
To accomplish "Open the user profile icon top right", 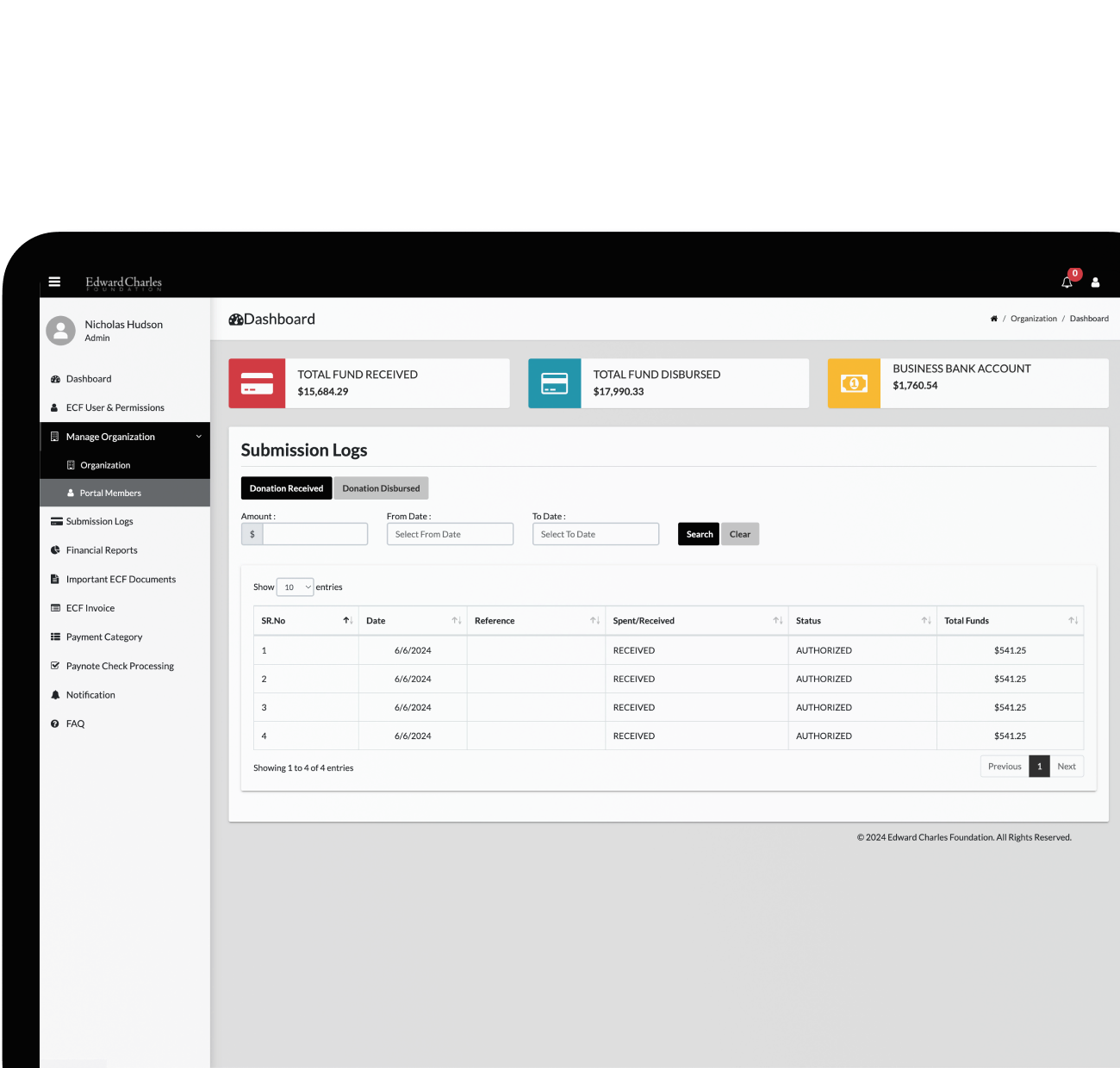I will click(x=1095, y=283).
